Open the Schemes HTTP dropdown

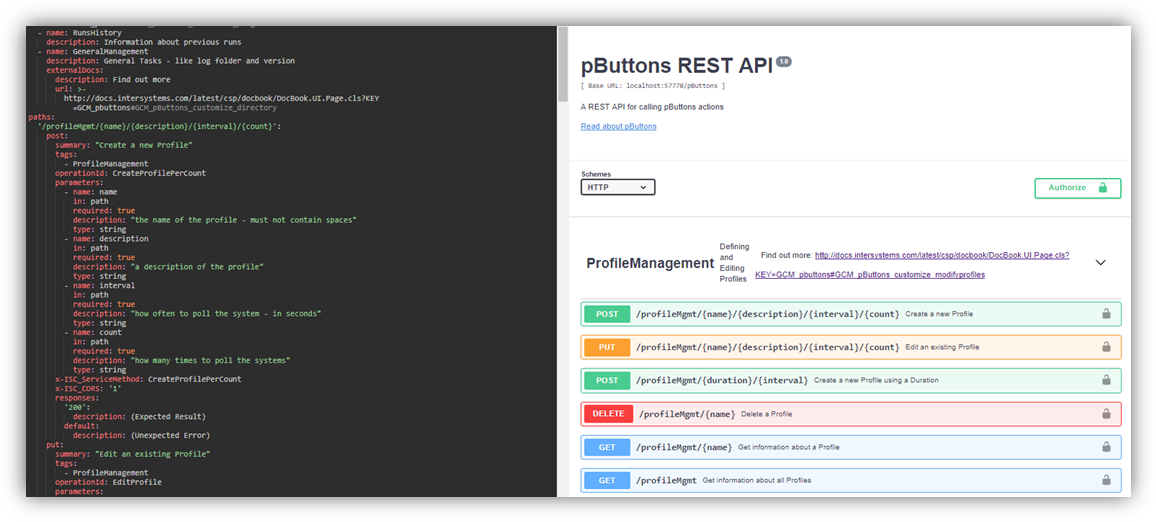coord(618,187)
